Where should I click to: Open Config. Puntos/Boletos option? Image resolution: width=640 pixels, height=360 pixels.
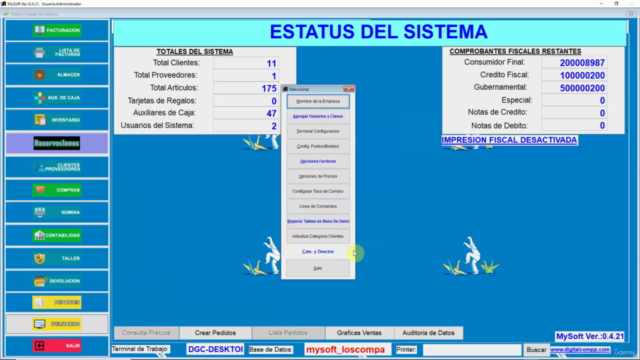point(318,146)
